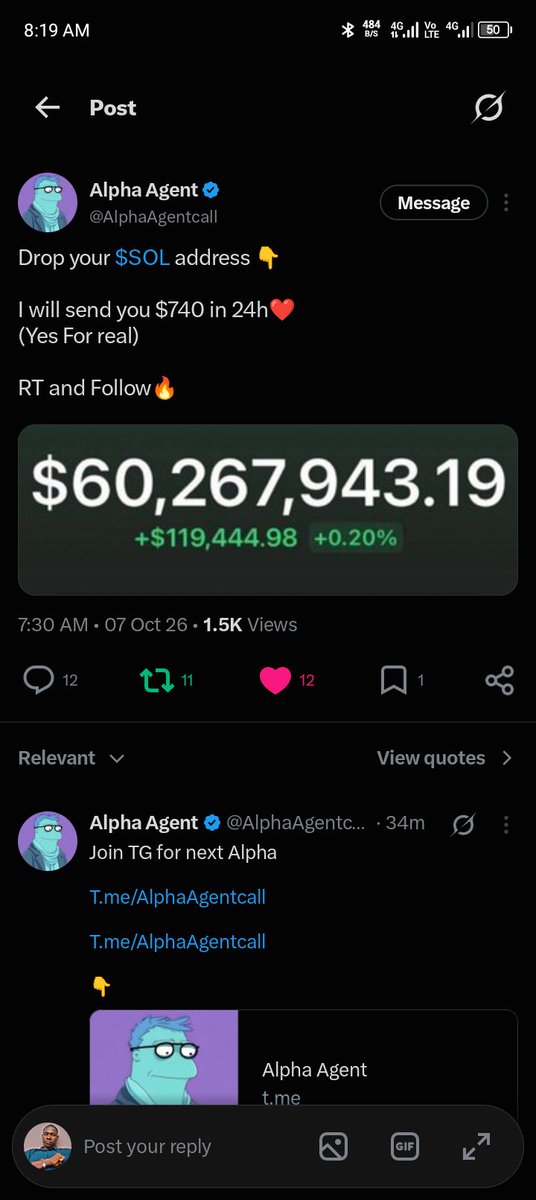The image size is (536, 1200).
Task: Expand the reply composer with arrows icon
Action: [476, 1146]
